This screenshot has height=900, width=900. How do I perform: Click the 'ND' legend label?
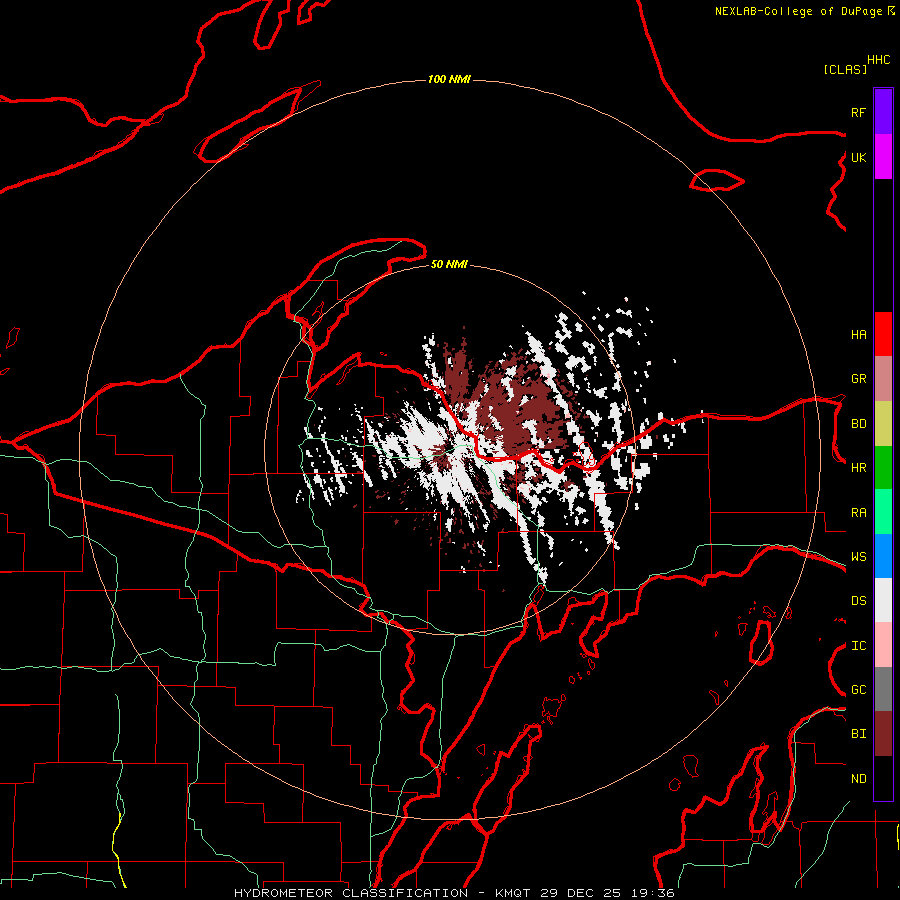coord(858,779)
